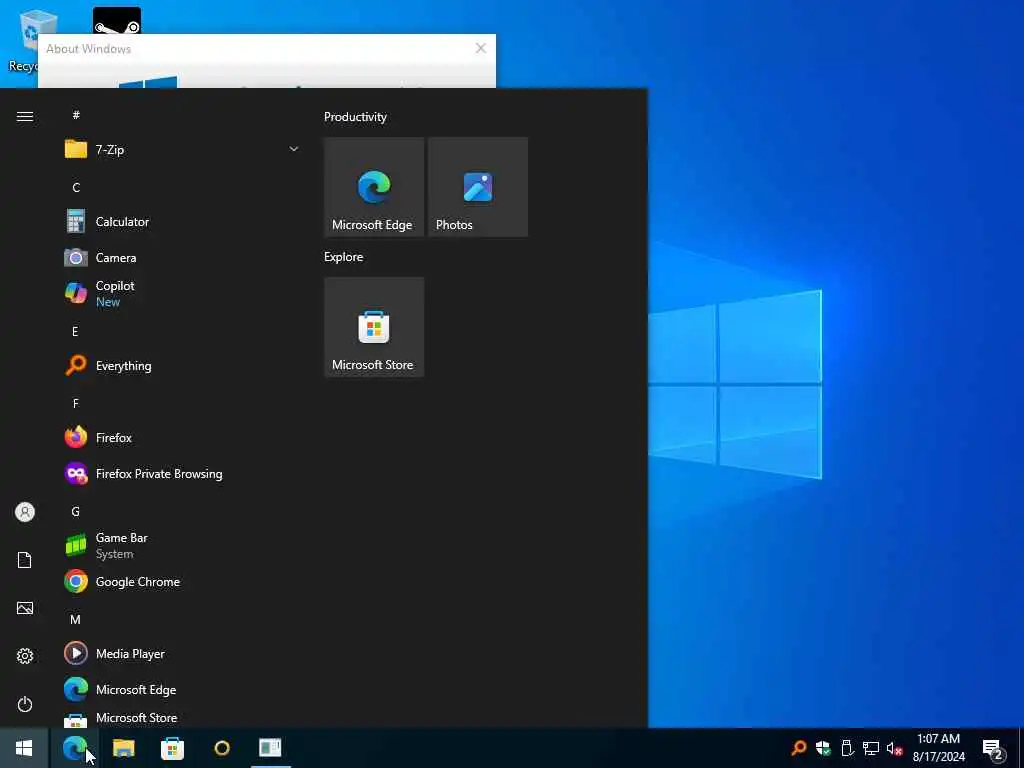Open the Everything search app
The image size is (1024, 768).
click(x=182, y=366)
